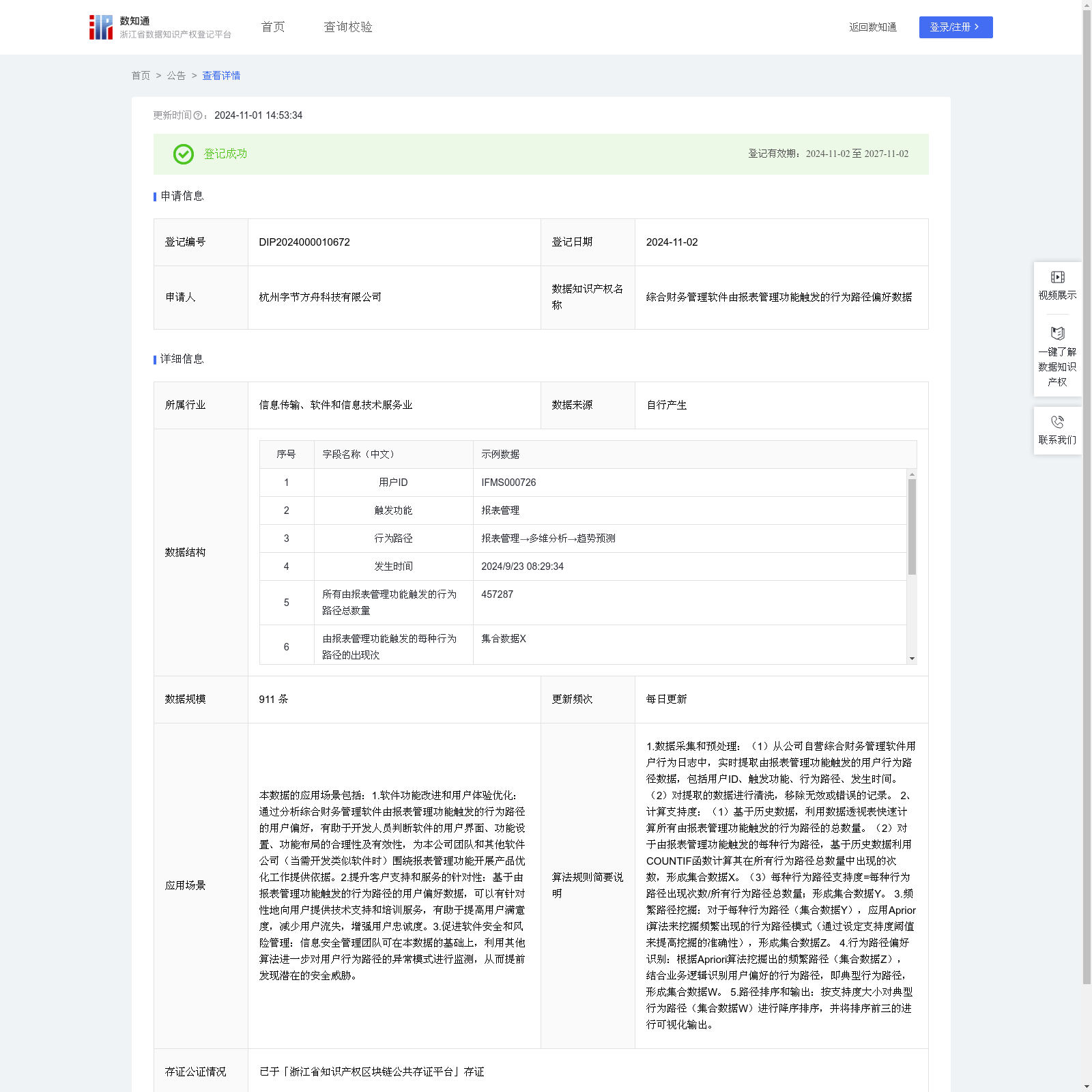Click the arrow on 登录/注册 button

coord(977,27)
